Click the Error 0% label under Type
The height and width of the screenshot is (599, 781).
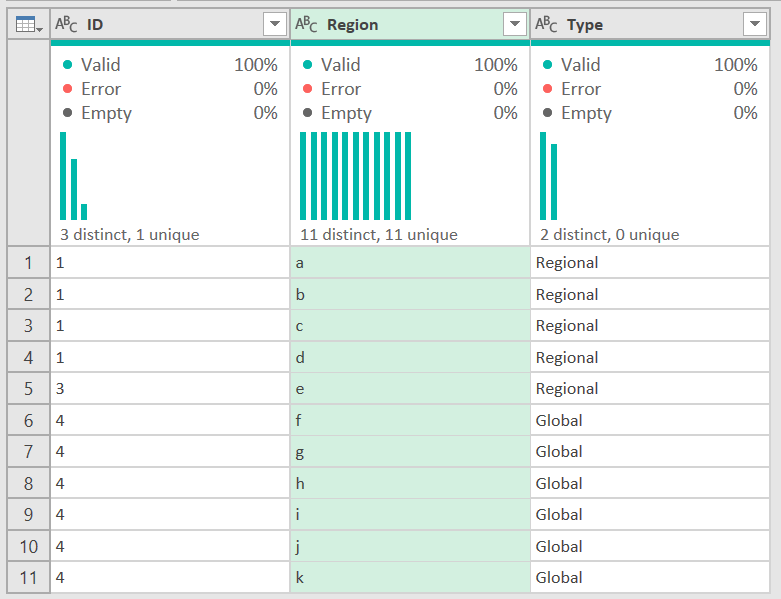click(x=650, y=89)
